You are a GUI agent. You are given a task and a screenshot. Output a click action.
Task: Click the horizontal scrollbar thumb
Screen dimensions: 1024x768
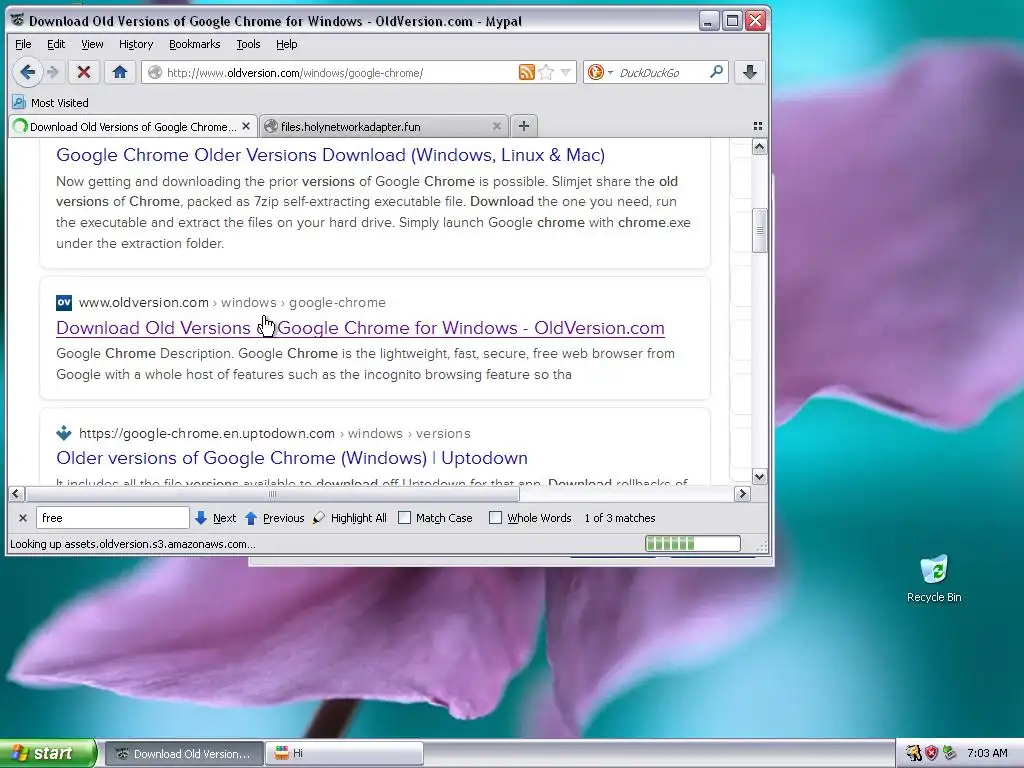272,494
